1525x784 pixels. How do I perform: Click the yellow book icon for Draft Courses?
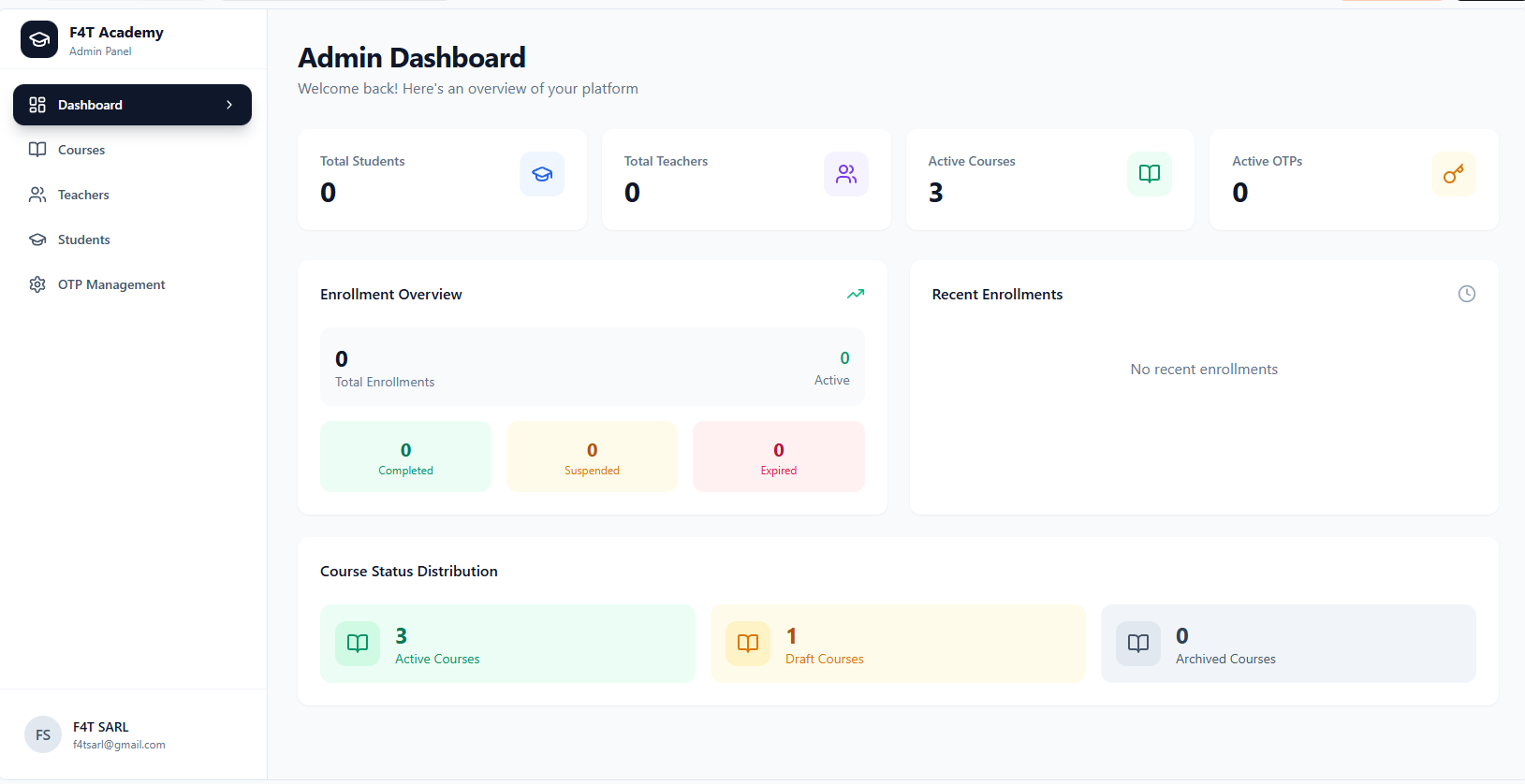(x=748, y=644)
